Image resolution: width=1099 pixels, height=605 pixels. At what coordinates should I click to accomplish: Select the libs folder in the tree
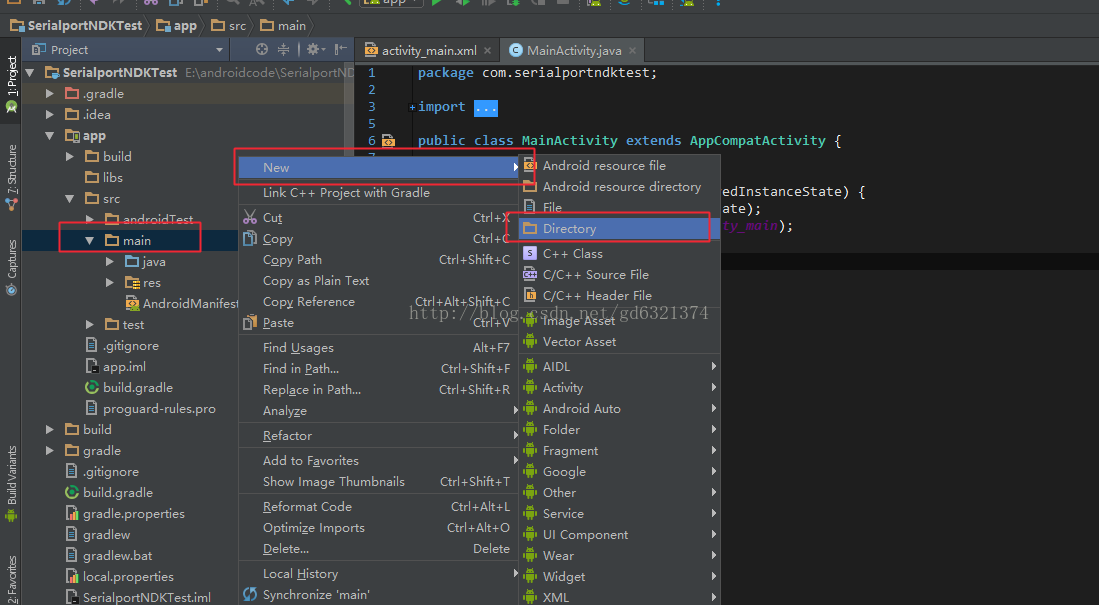click(x=104, y=177)
